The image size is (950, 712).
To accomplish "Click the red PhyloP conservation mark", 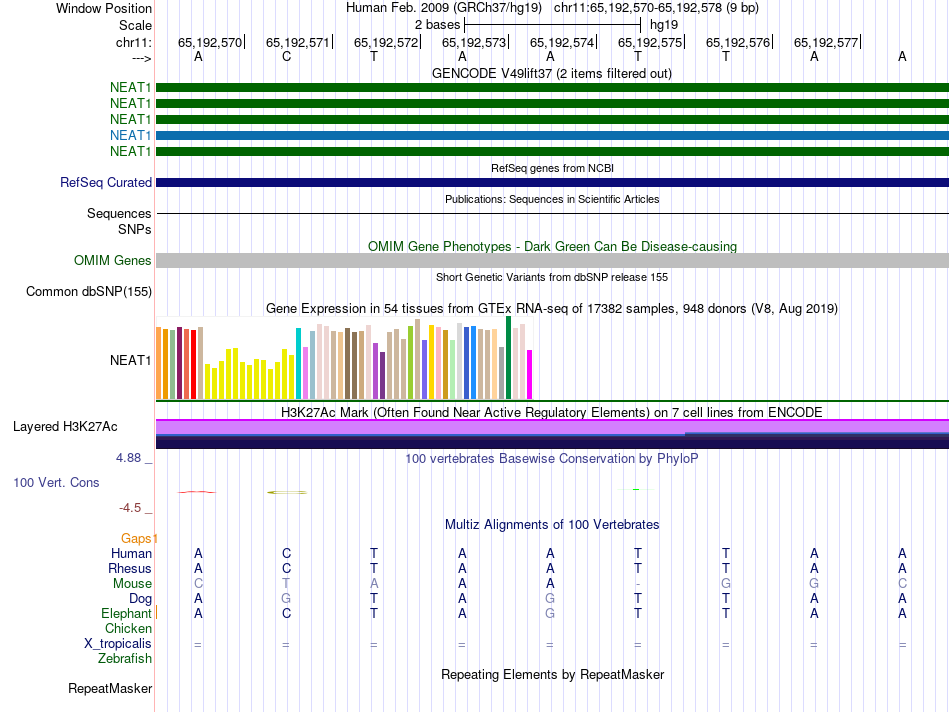I will click(x=196, y=492).
